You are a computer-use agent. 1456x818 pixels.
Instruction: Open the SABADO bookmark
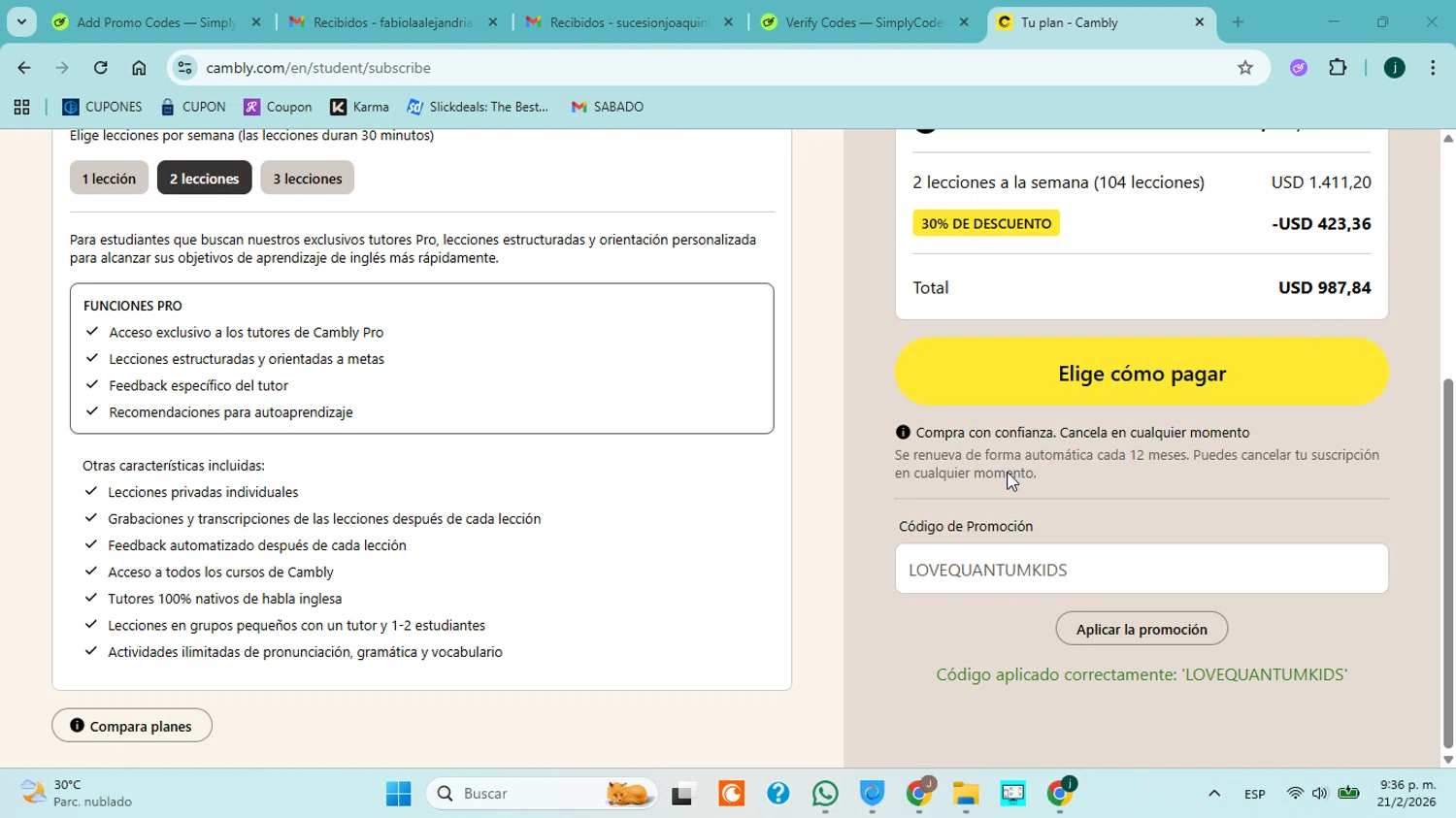tap(607, 107)
